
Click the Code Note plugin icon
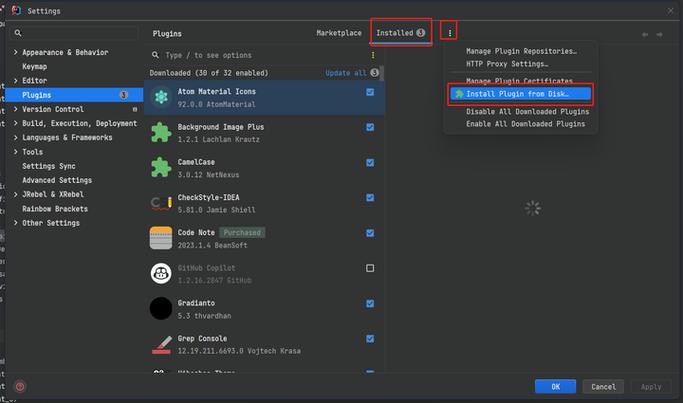pyautogui.click(x=161, y=238)
